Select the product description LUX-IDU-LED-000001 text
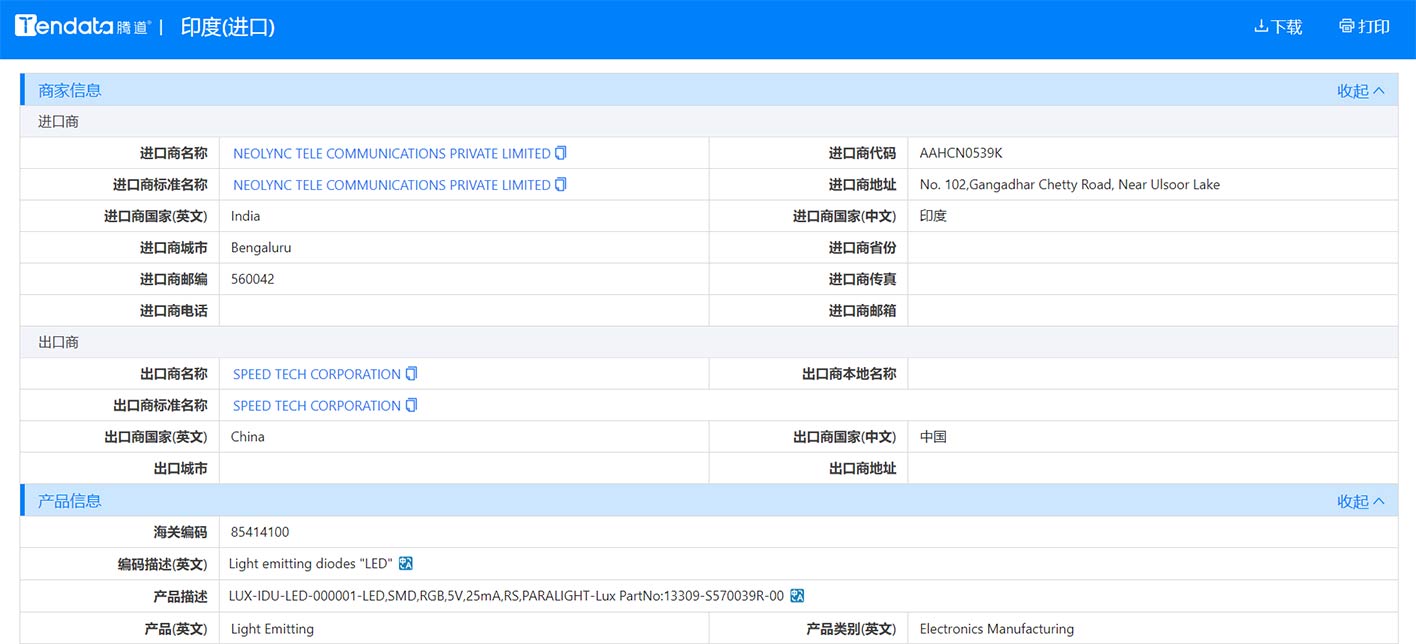Screen dimensions: 1416x644 pos(507,596)
